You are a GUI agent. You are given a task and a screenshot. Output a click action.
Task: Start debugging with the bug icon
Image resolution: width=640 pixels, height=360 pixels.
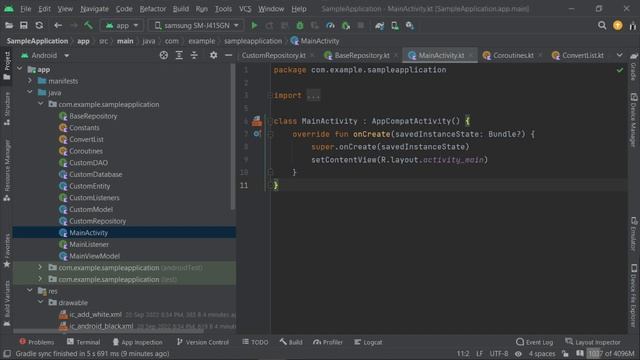300,25
